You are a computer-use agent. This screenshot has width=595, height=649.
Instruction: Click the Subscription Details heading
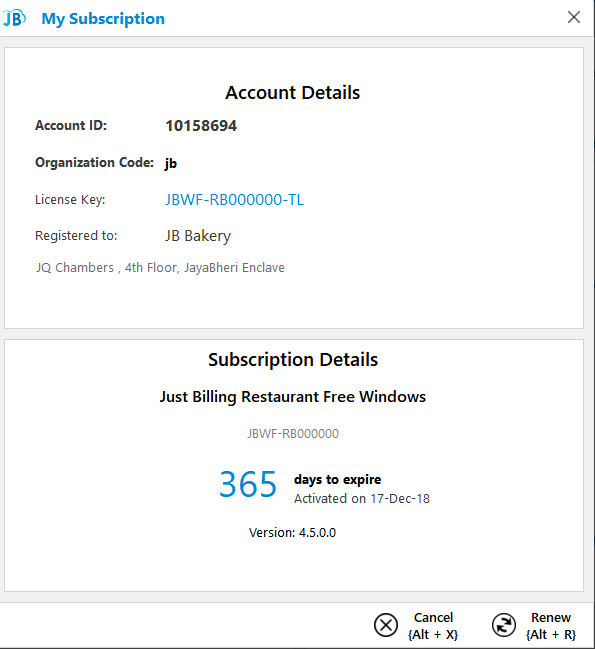point(293,360)
